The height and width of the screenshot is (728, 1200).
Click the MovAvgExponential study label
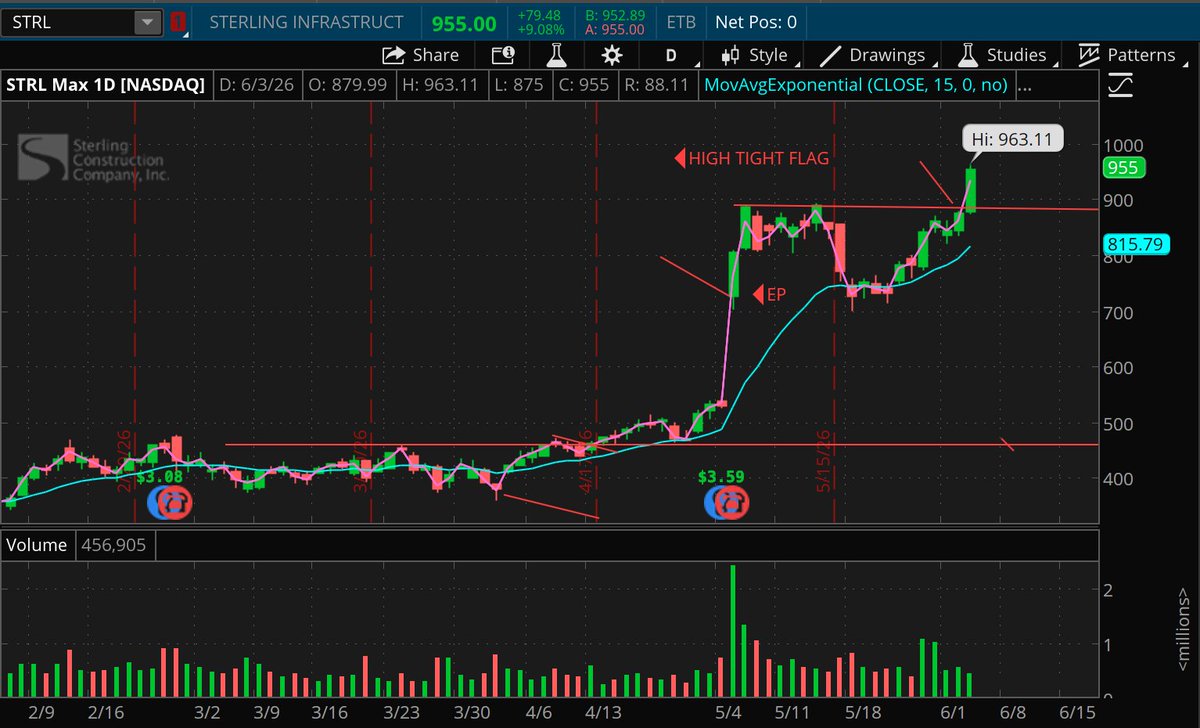(x=854, y=86)
